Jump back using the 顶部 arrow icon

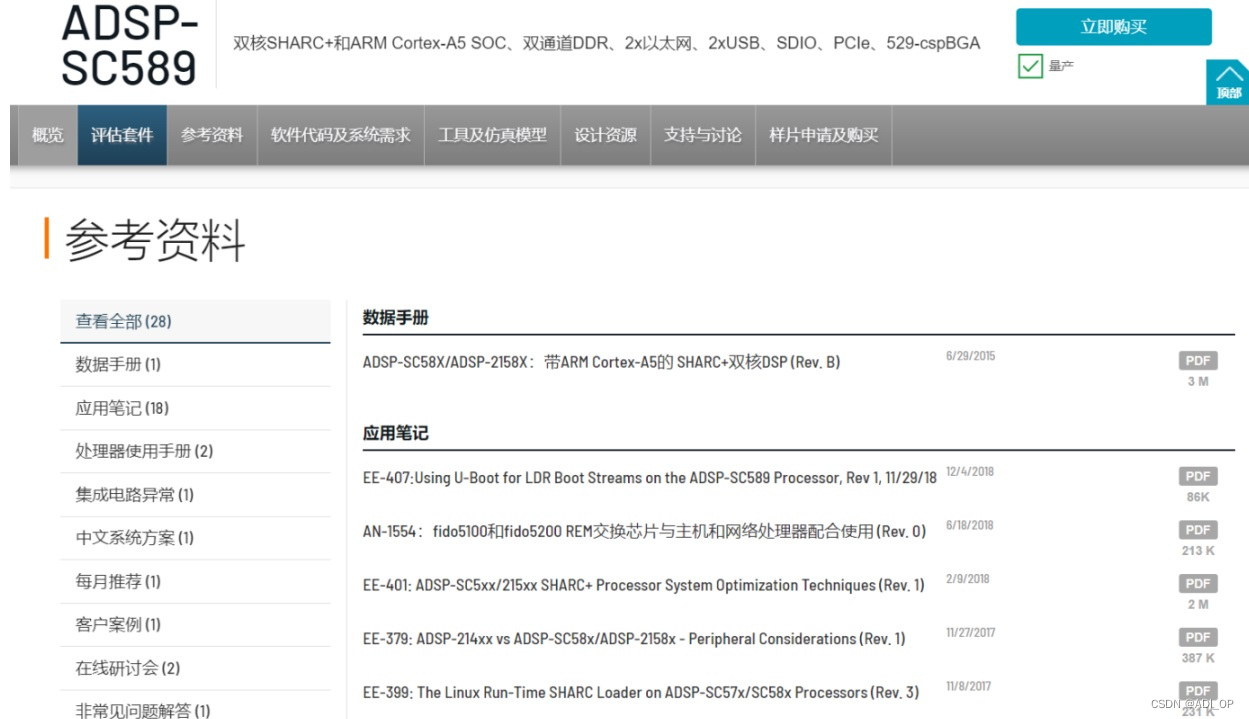click(1228, 82)
